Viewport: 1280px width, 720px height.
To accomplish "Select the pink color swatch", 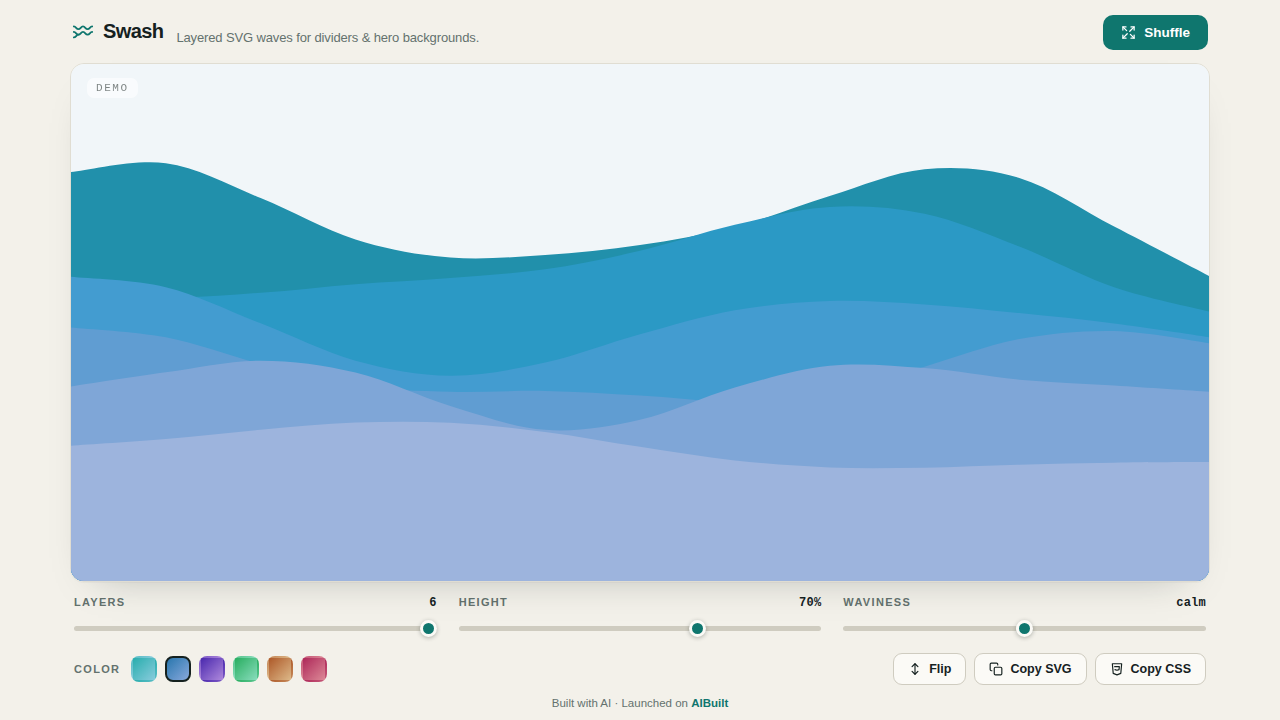I will (x=314, y=669).
